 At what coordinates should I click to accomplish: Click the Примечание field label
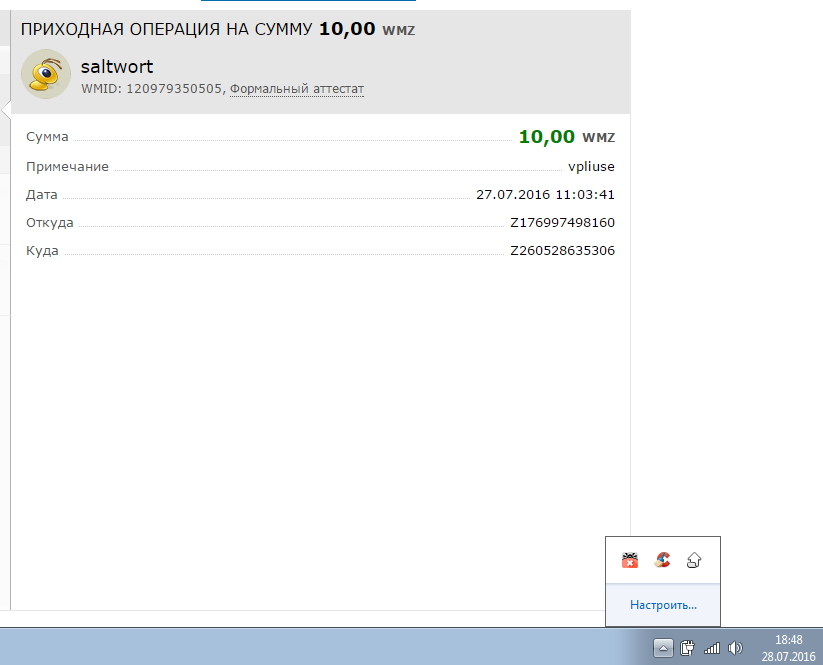[x=67, y=166]
